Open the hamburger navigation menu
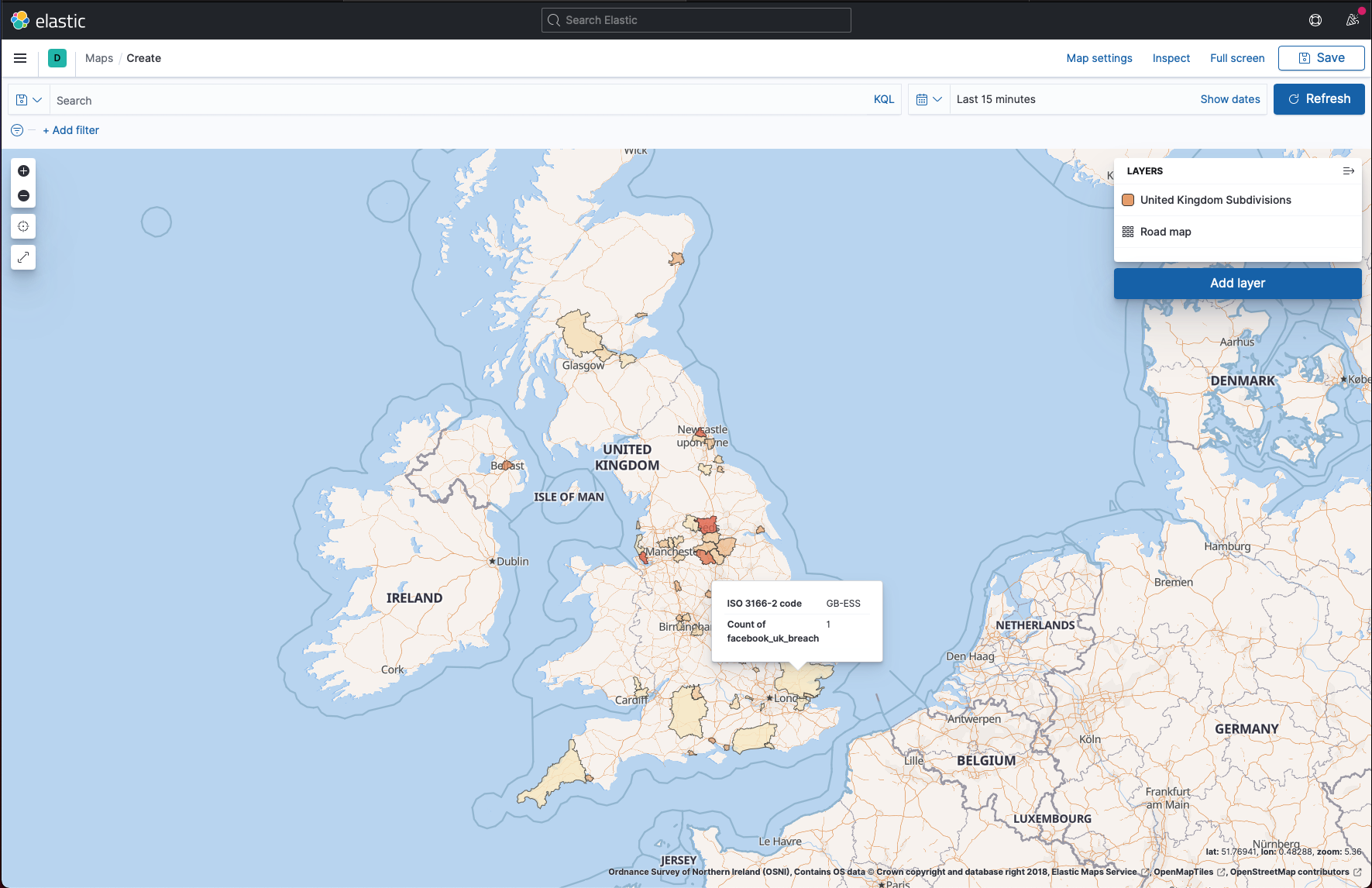Screen dimensions: 1372x888 coord(20,58)
